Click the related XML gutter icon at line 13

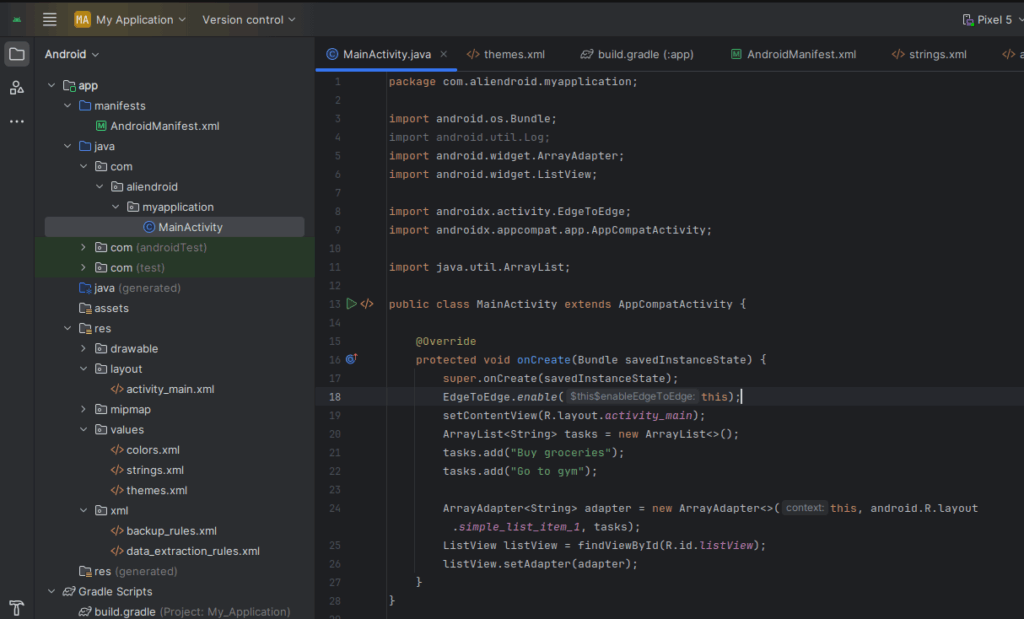tap(367, 304)
